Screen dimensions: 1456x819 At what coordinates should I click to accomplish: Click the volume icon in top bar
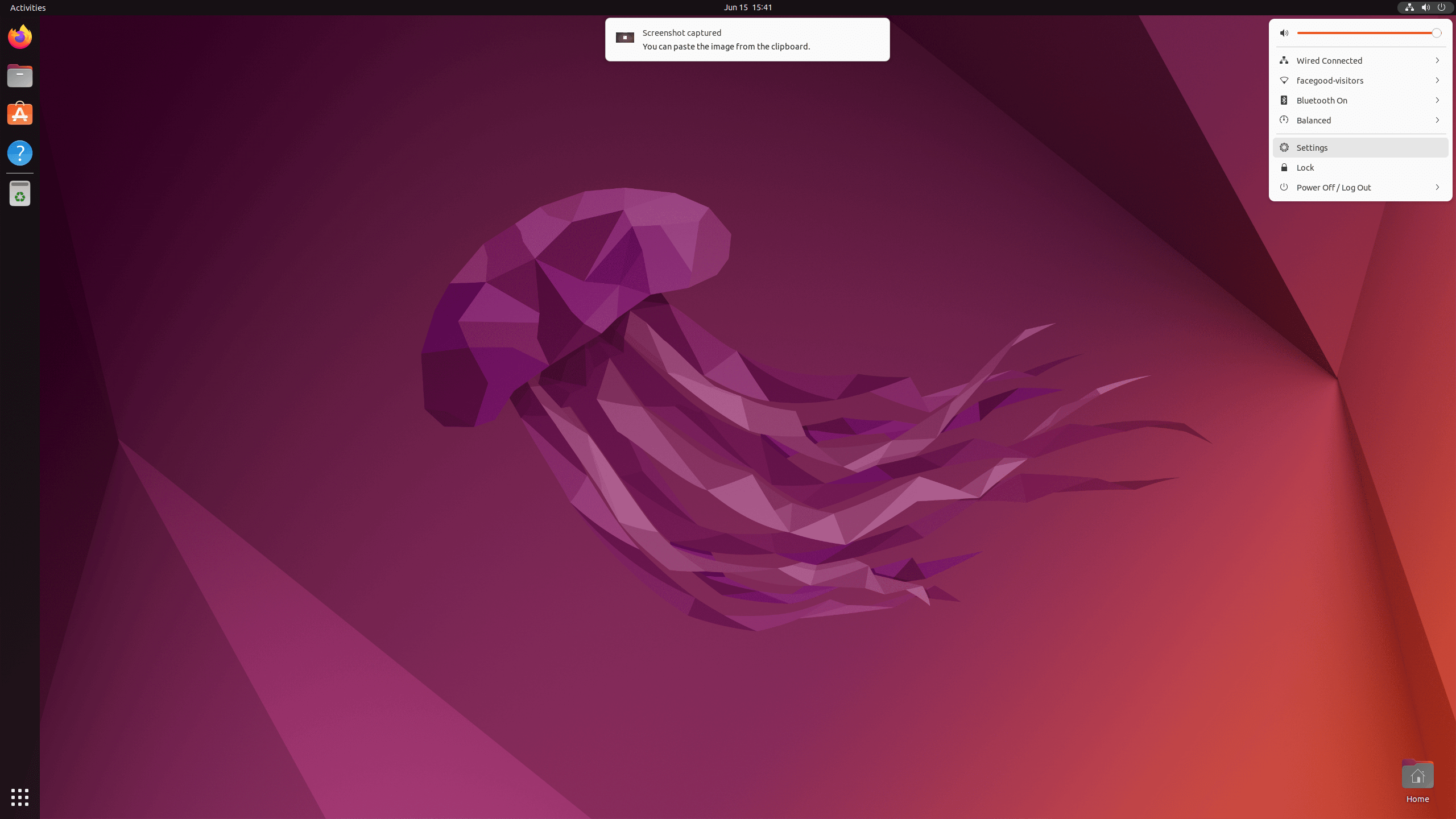[x=1425, y=7]
